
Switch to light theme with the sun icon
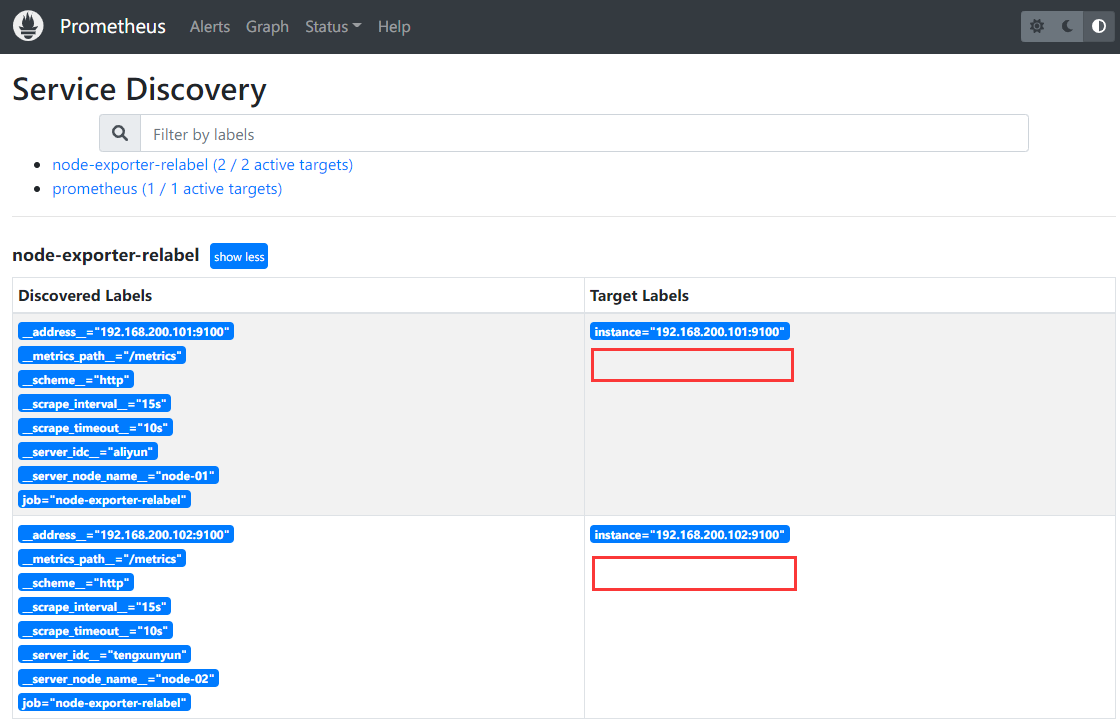[1036, 26]
